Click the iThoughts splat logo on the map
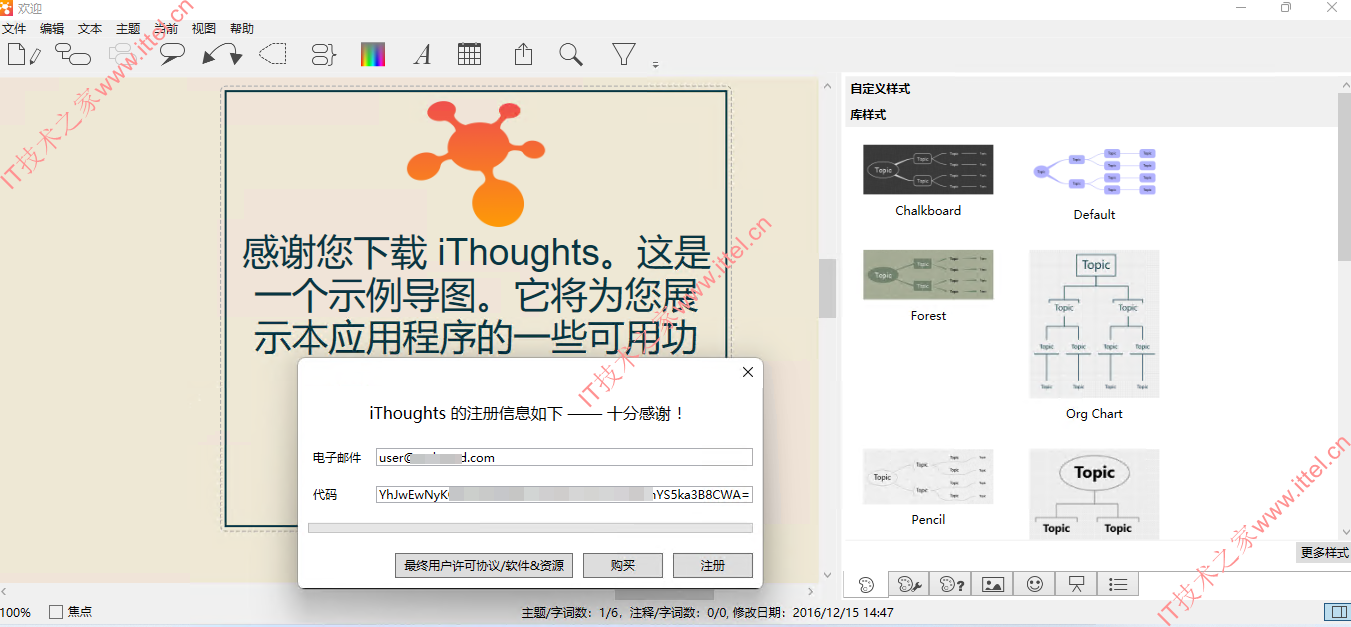 click(476, 162)
